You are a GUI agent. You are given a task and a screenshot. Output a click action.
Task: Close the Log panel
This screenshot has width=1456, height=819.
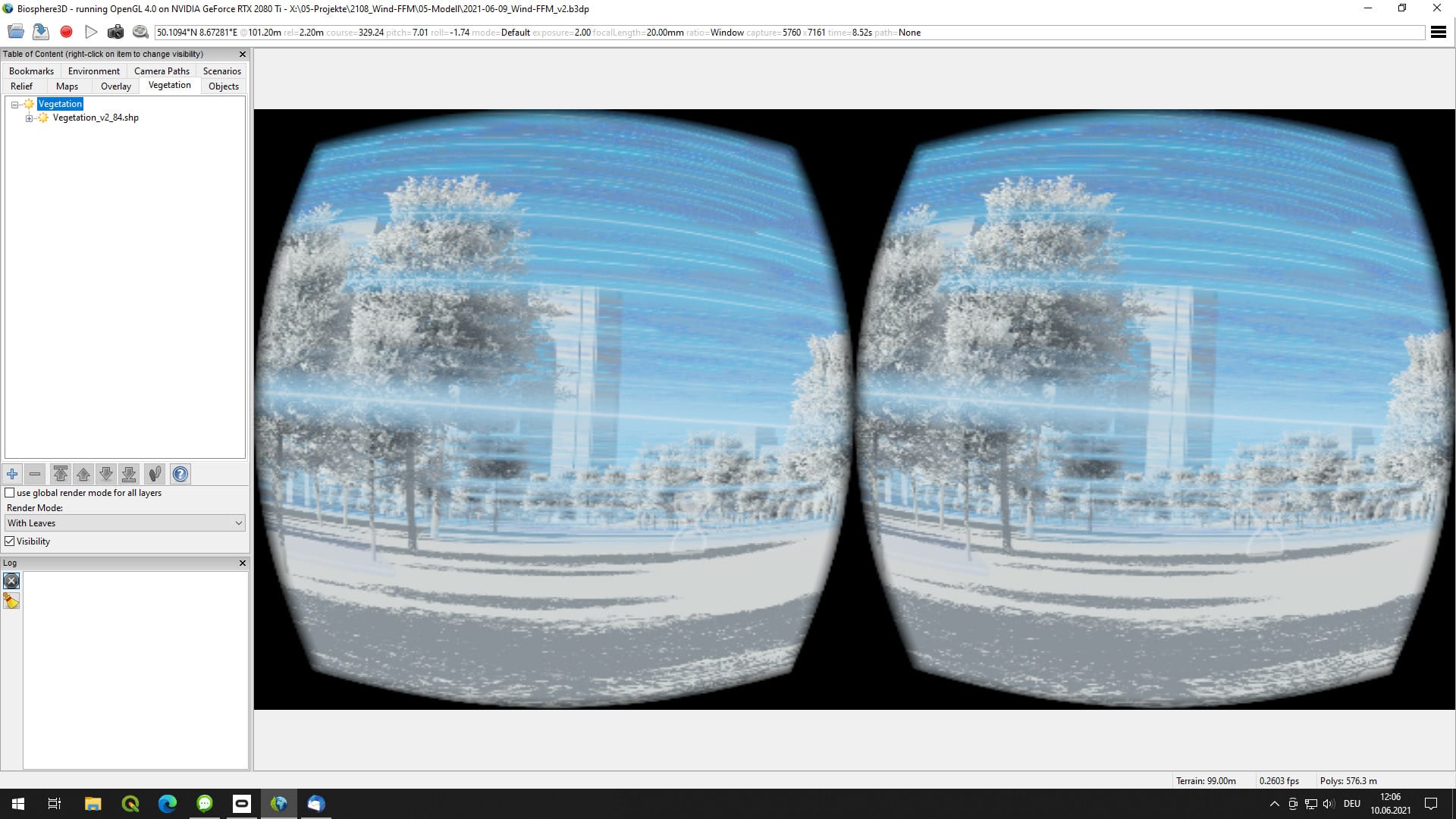tap(243, 563)
